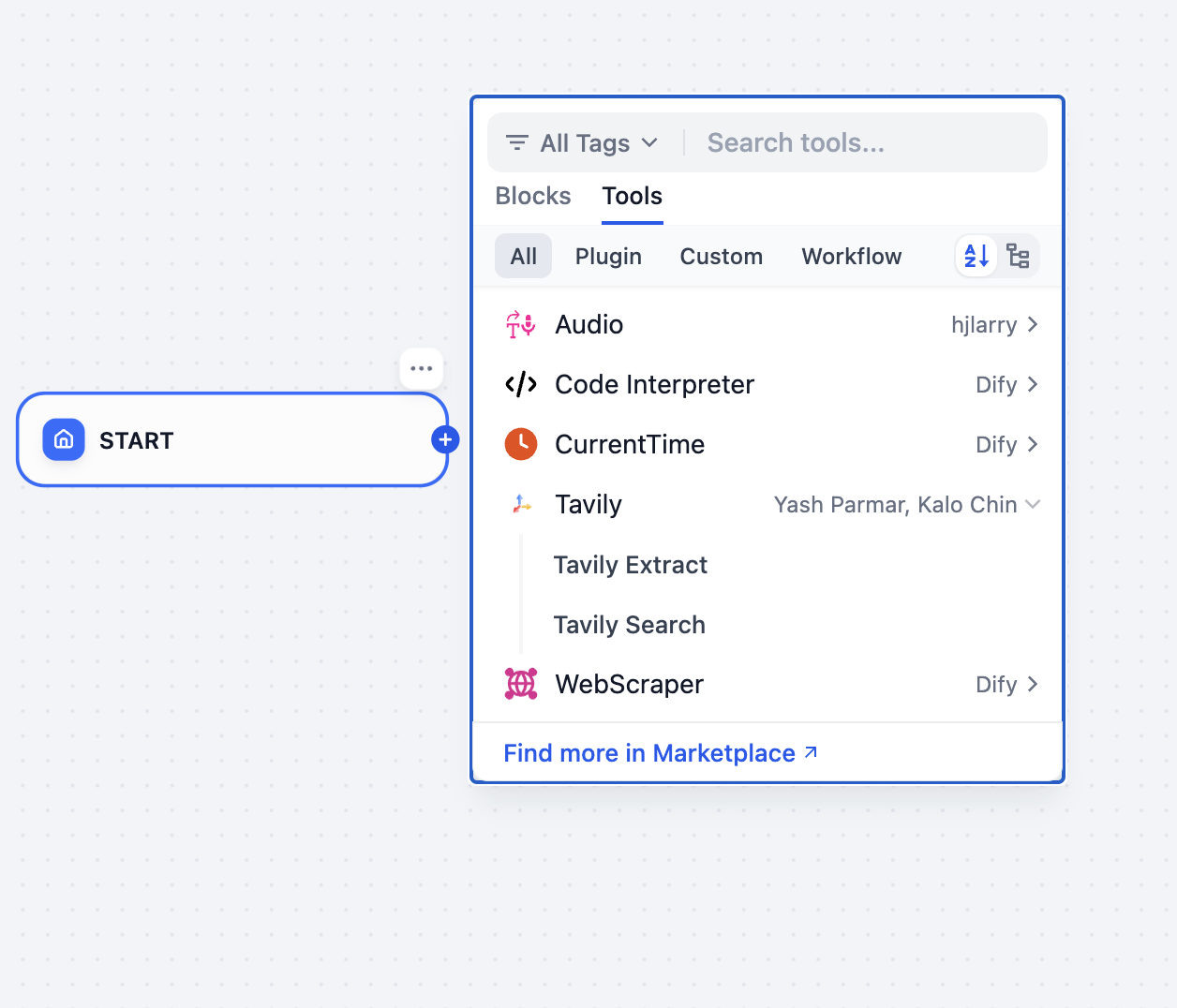Open the All Tags filter dropdown
Image resolution: width=1177 pixels, height=1008 pixels.
tap(583, 142)
